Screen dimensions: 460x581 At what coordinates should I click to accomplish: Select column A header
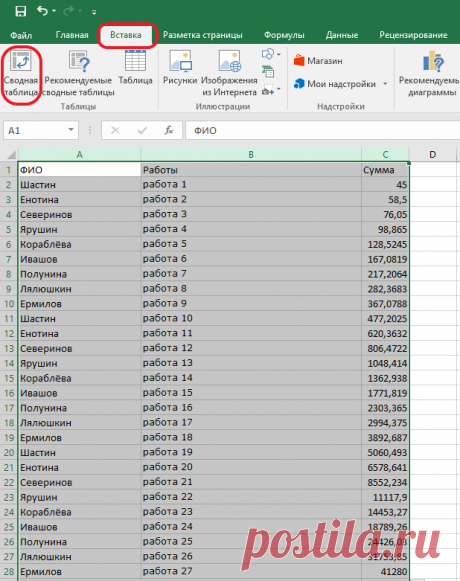point(79,155)
